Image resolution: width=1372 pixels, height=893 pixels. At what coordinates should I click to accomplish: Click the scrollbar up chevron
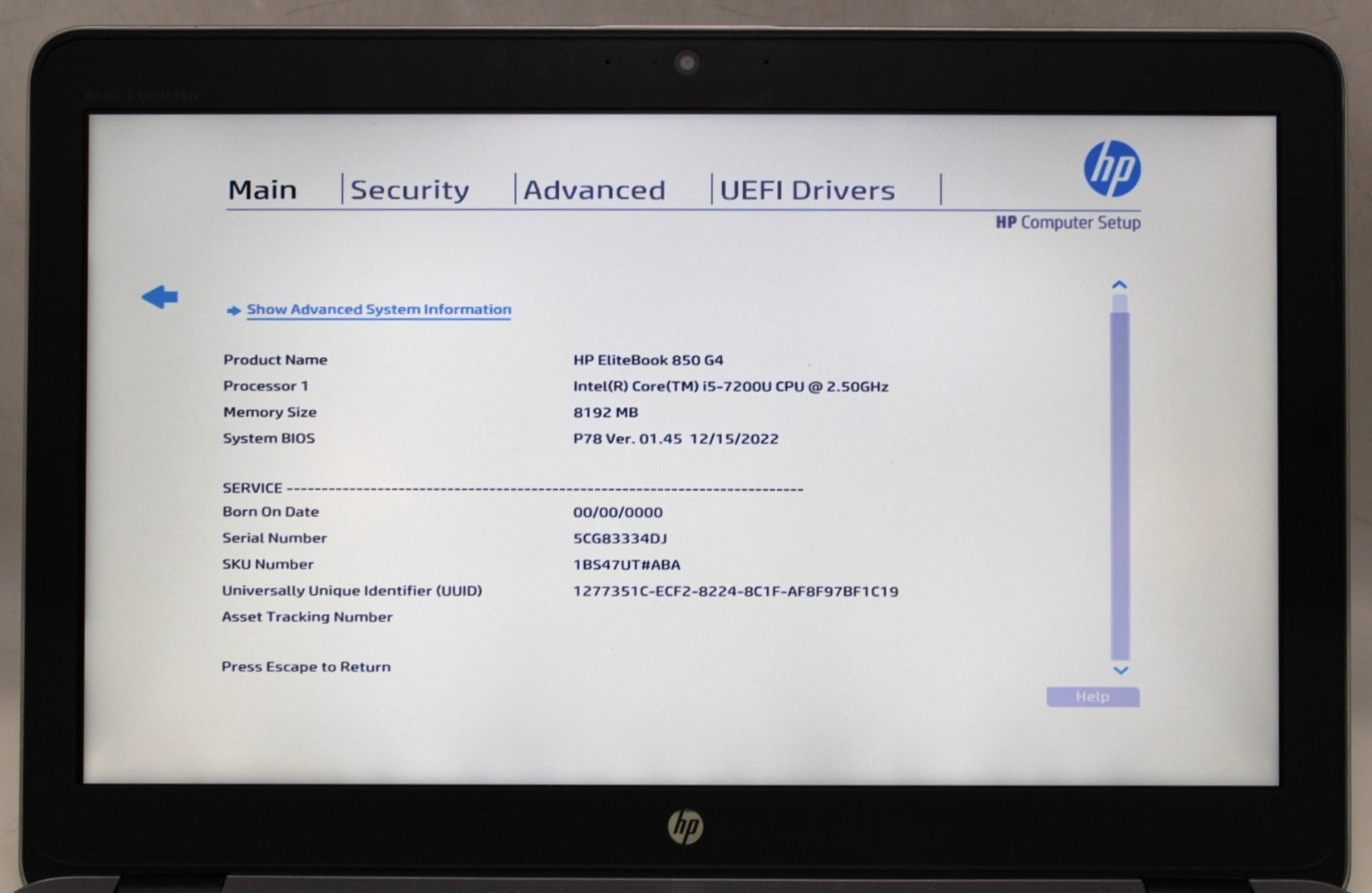click(1119, 285)
